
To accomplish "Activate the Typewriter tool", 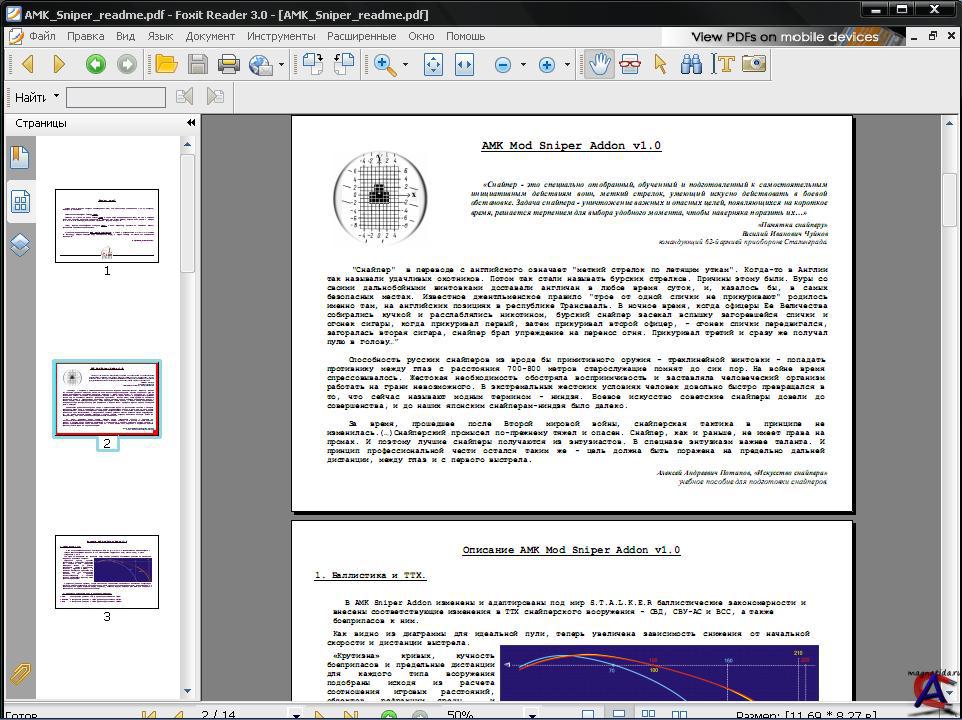I will (x=723, y=65).
